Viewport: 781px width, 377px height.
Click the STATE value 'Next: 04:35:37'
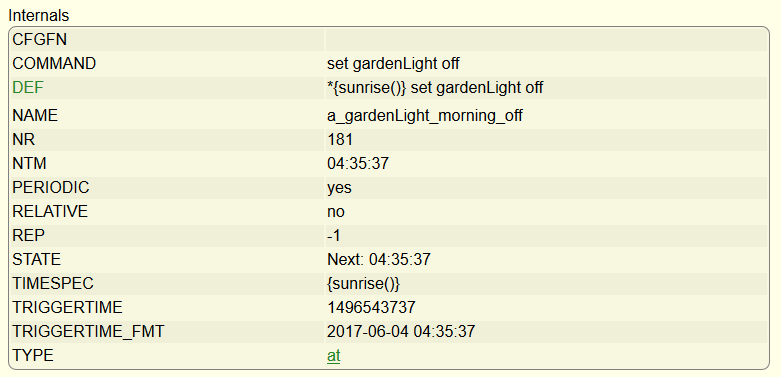point(379,259)
